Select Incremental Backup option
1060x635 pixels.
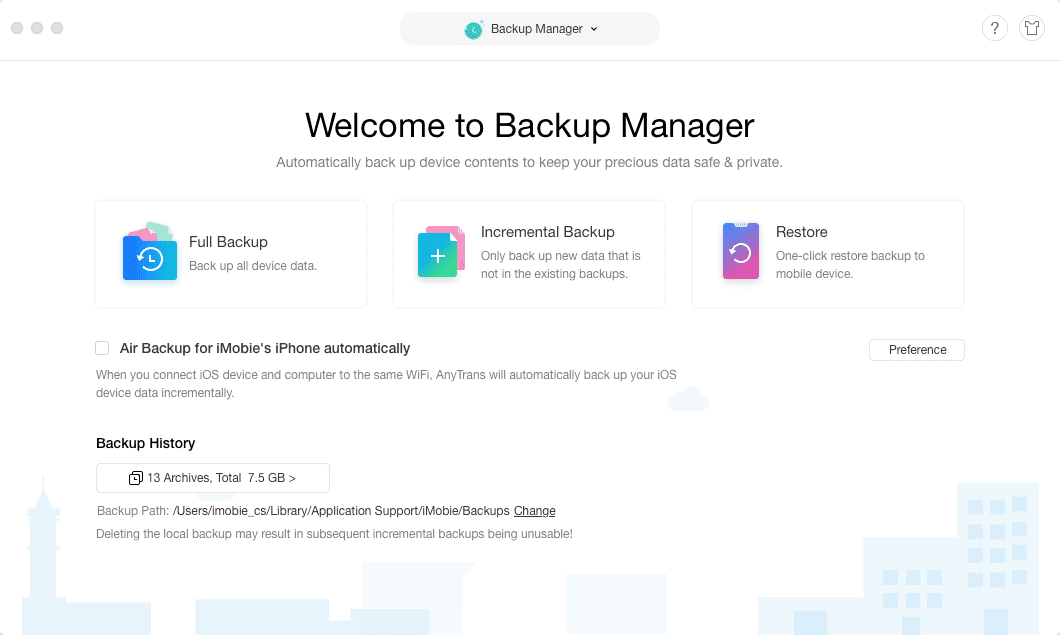(528, 253)
